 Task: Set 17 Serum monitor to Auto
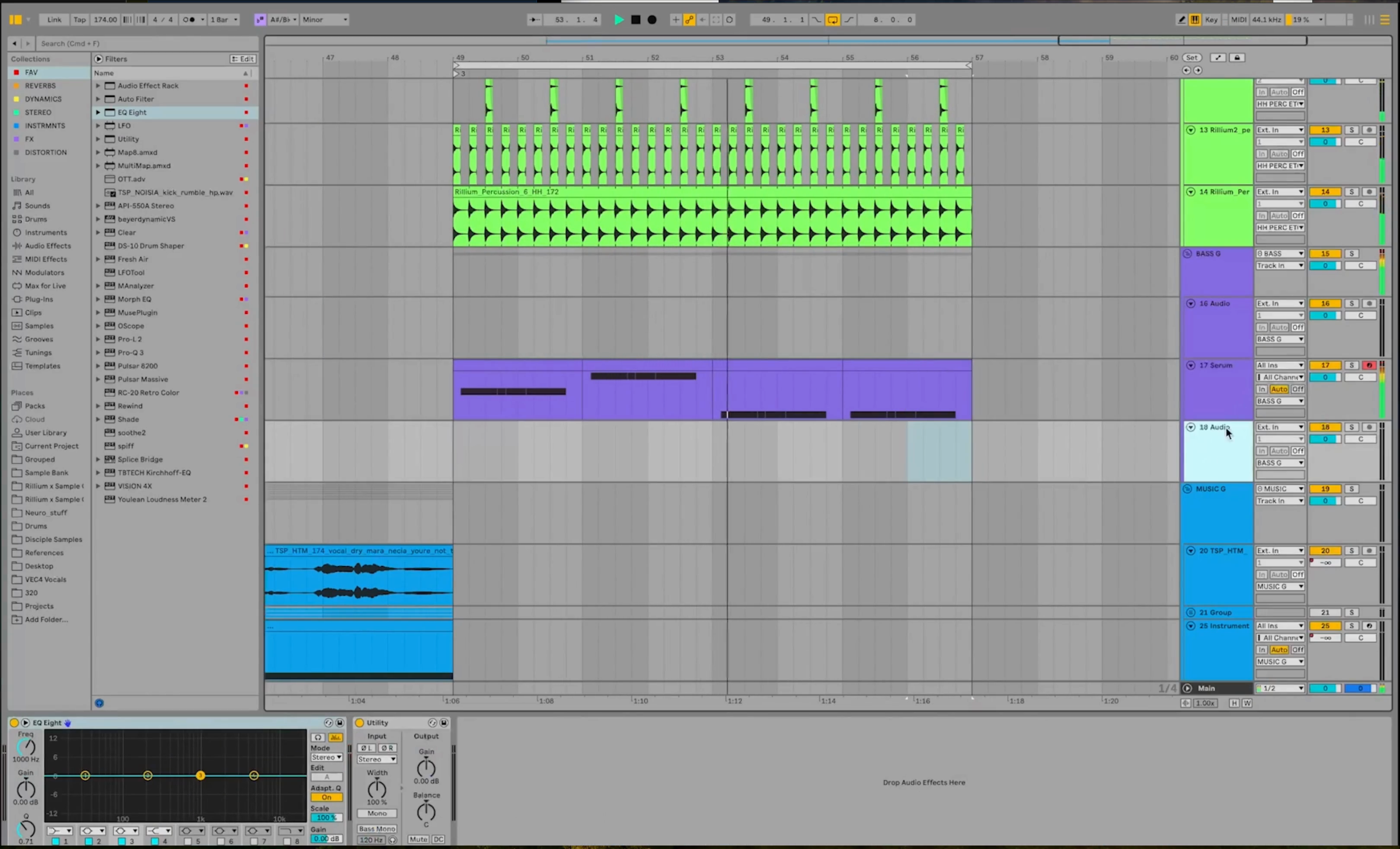click(x=1279, y=389)
